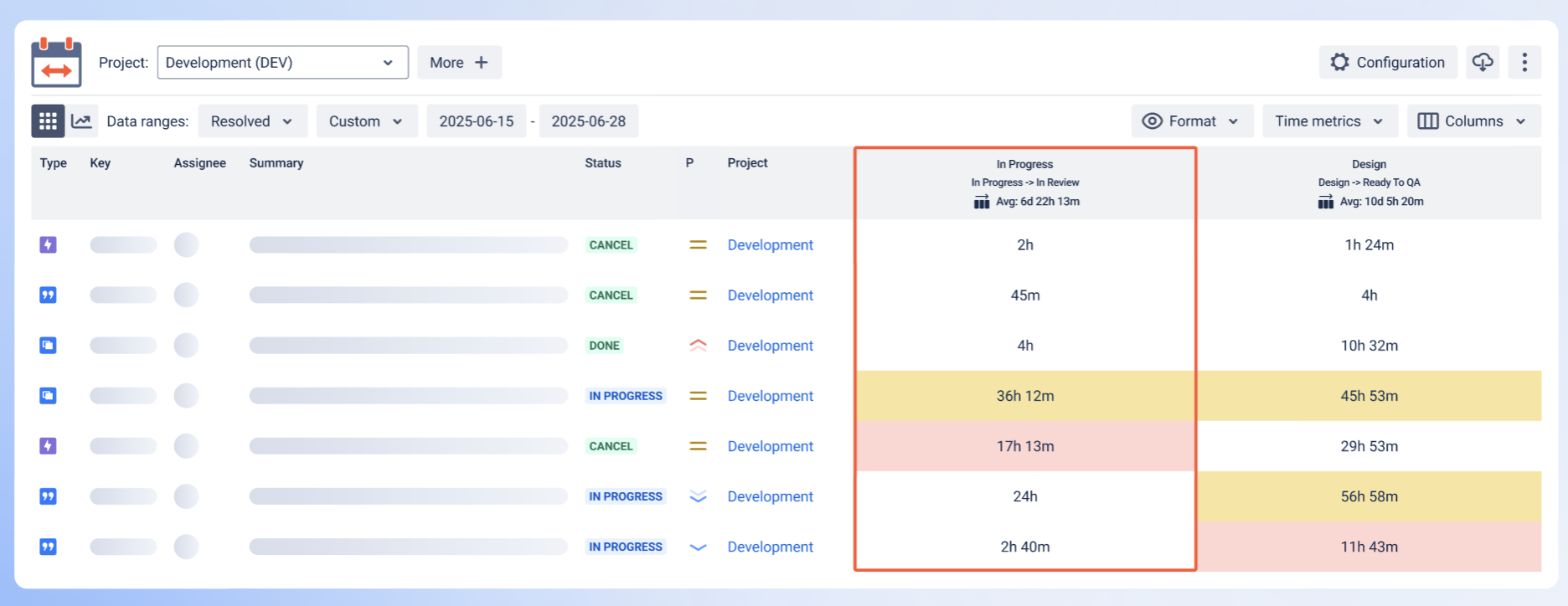Viewport: 1568px width, 606px height.
Task: Open the Time metrics dropdown
Action: point(1330,121)
